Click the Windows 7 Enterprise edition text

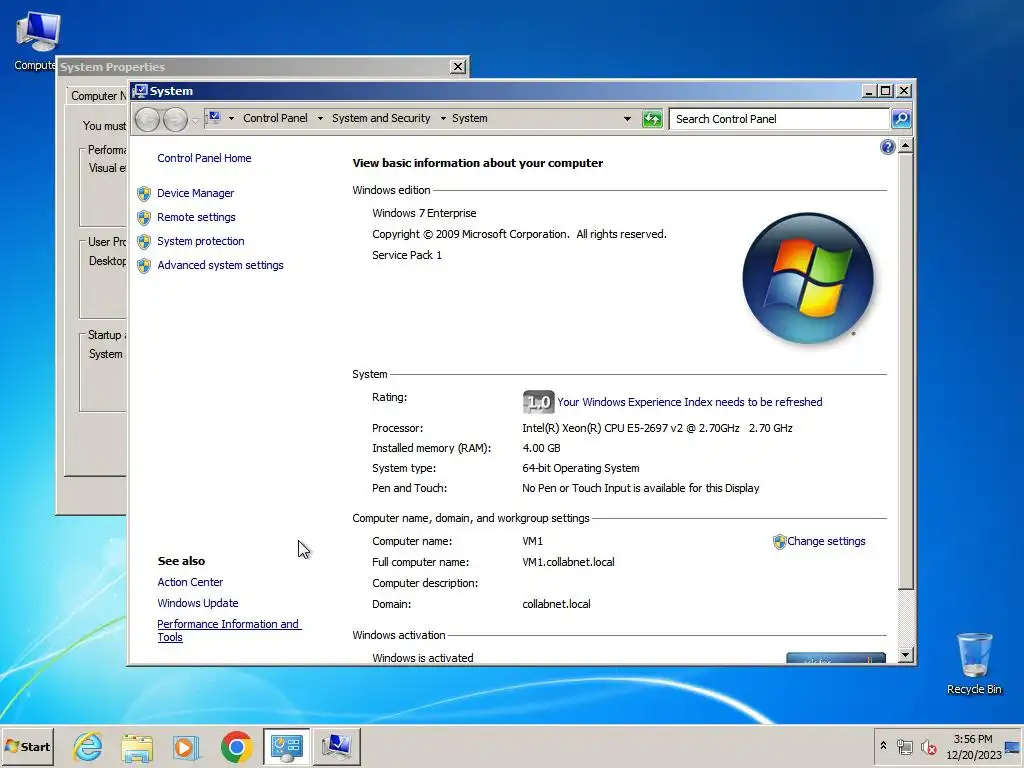click(x=424, y=214)
